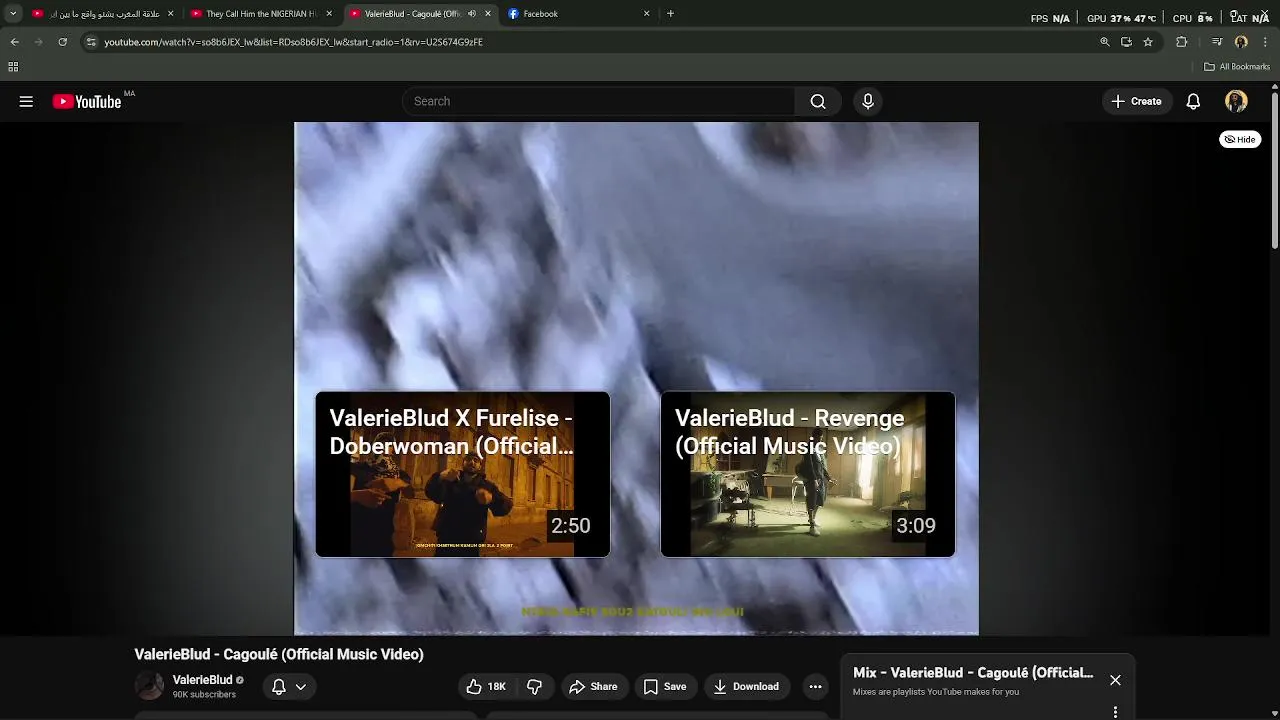The height and width of the screenshot is (720, 1280).
Task: Close the Facebook tab
Action: (x=646, y=14)
